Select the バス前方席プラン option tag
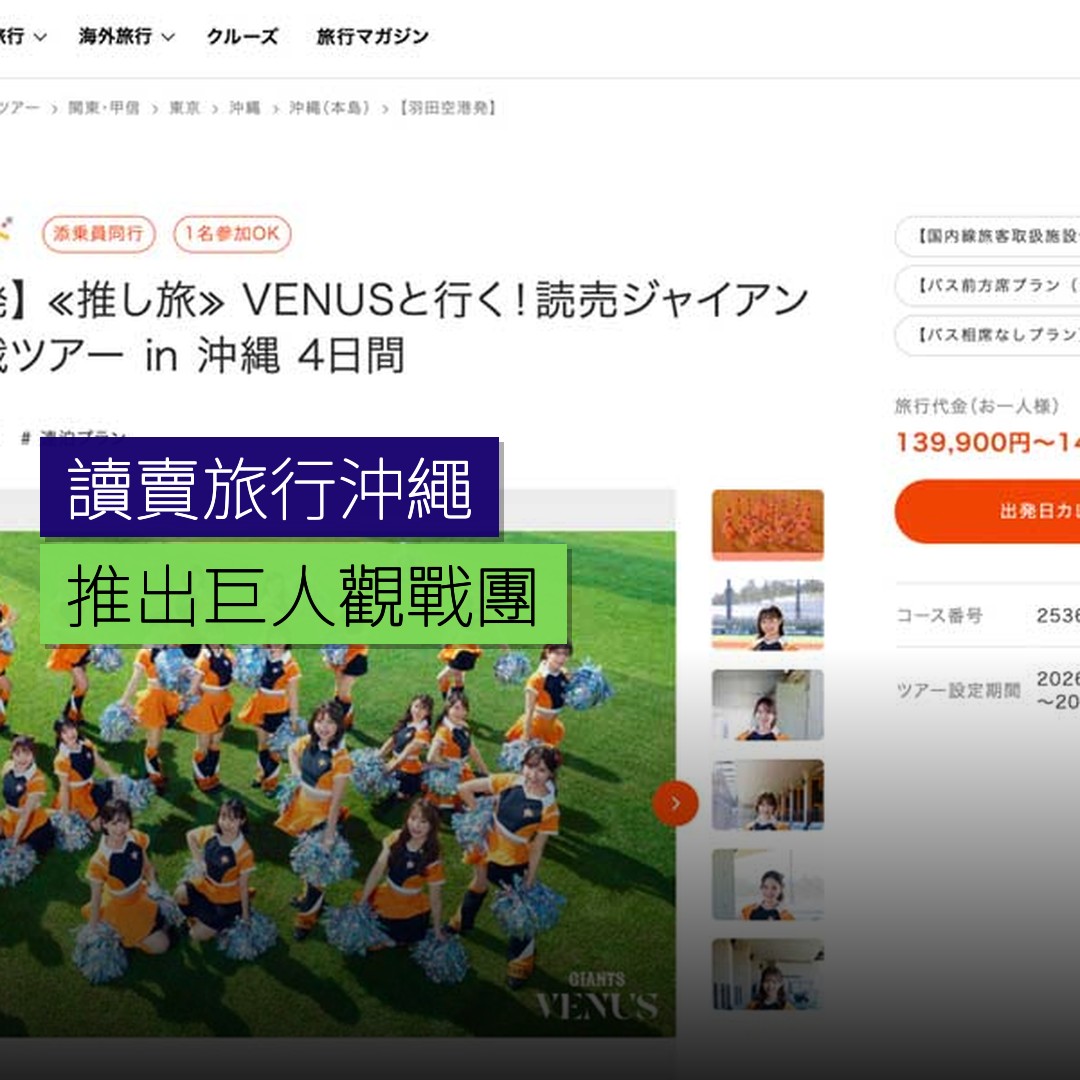 (x=992, y=286)
